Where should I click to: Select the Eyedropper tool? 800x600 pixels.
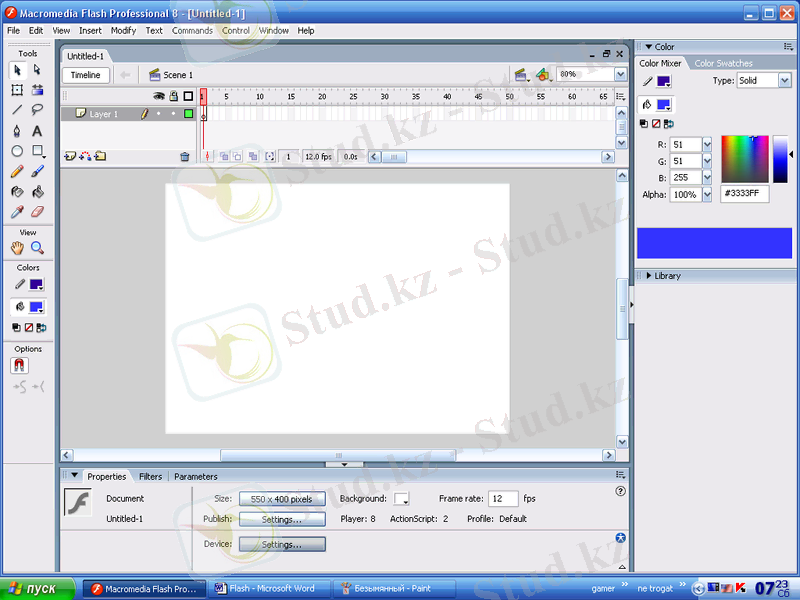tap(17, 212)
